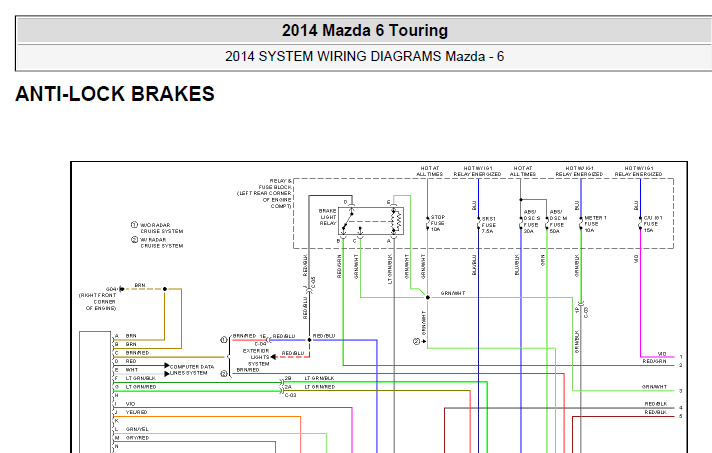Image resolution: width=712 pixels, height=453 pixels.
Task: Click the "ABS/DSC S FUSE 20A" label
Action: (532, 222)
